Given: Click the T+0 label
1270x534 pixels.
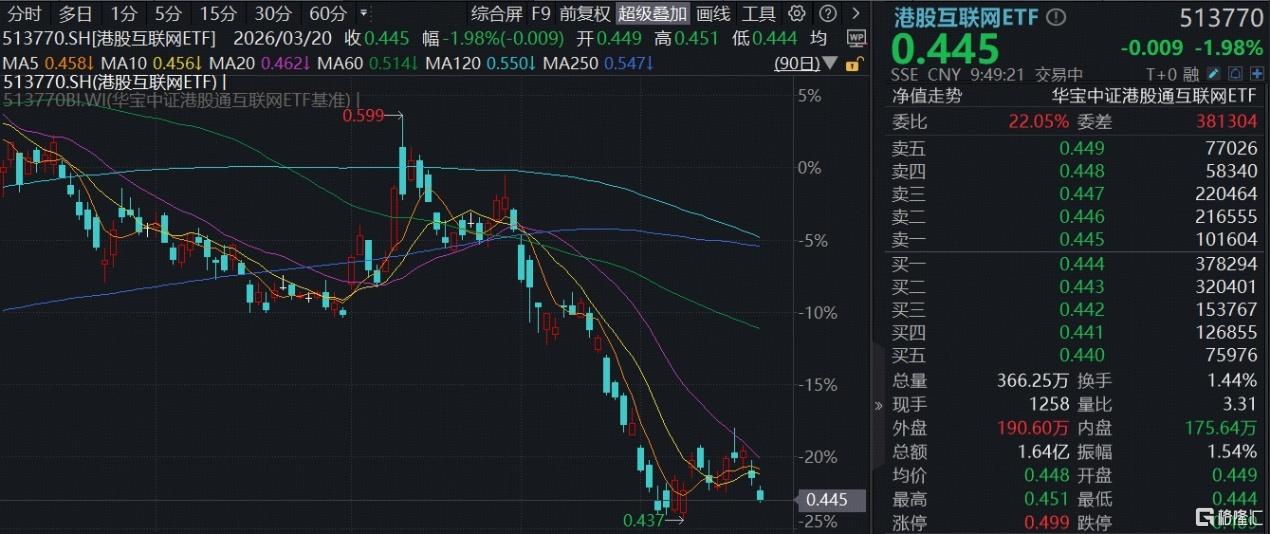Looking at the screenshot, I should tap(1162, 75).
